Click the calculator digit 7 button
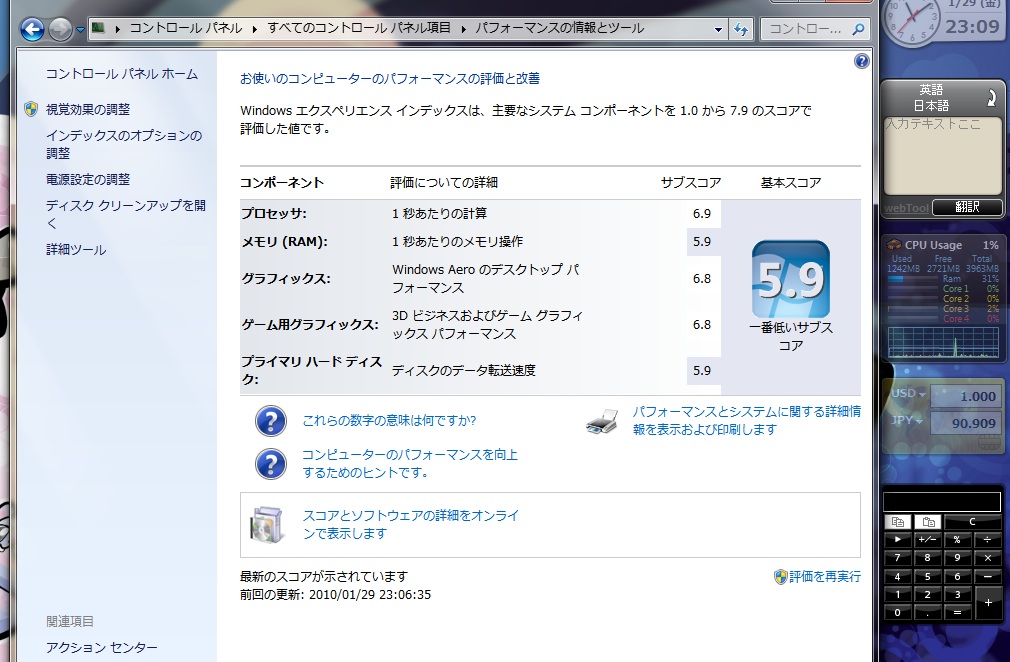Image resolution: width=1010 pixels, height=662 pixels. point(898,558)
